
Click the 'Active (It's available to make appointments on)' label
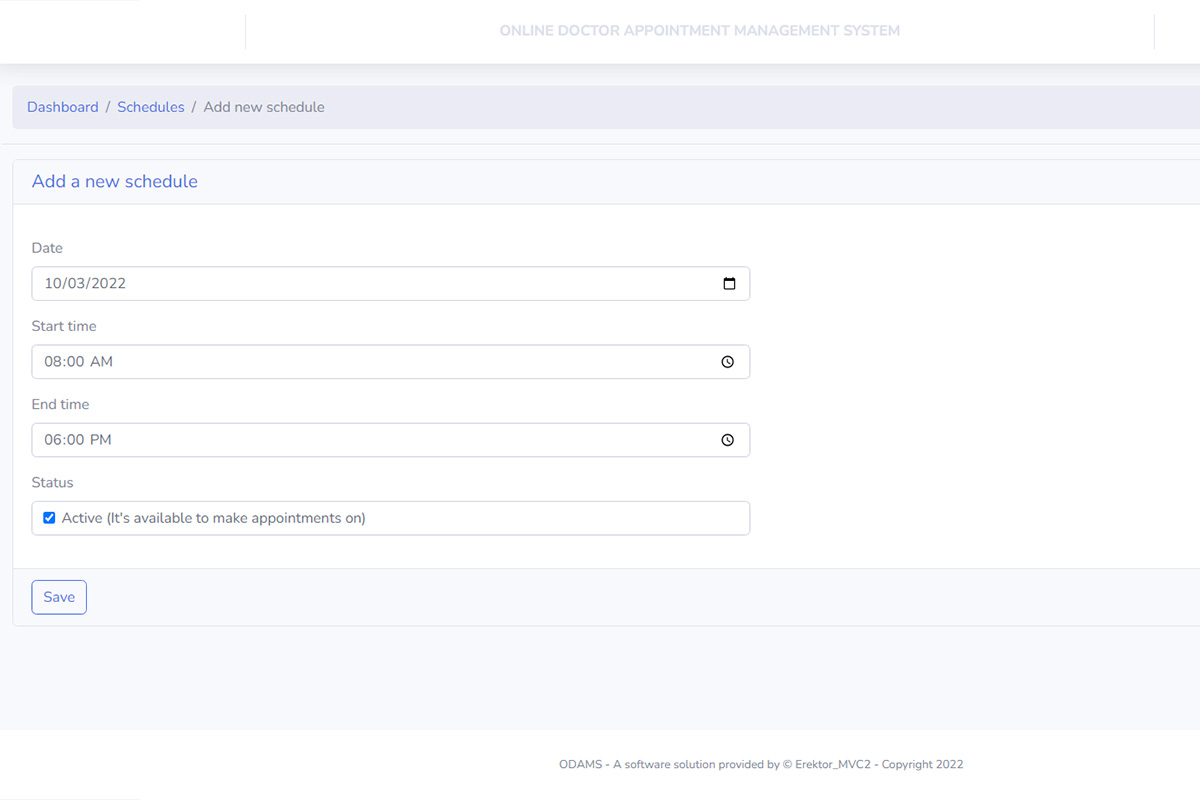coord(214,518)
